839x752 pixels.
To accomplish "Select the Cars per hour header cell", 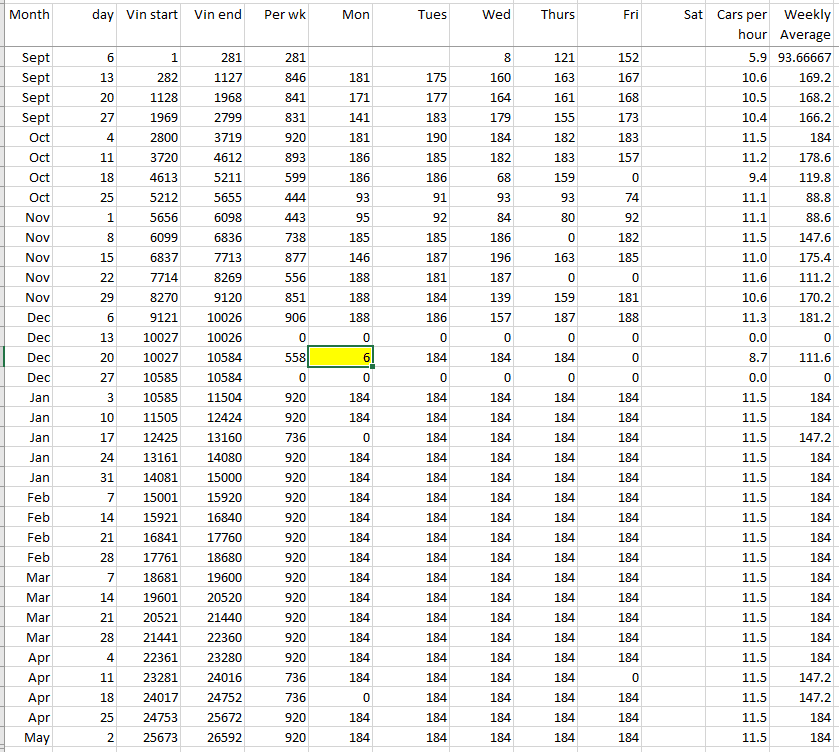I will tap(741, 24).
